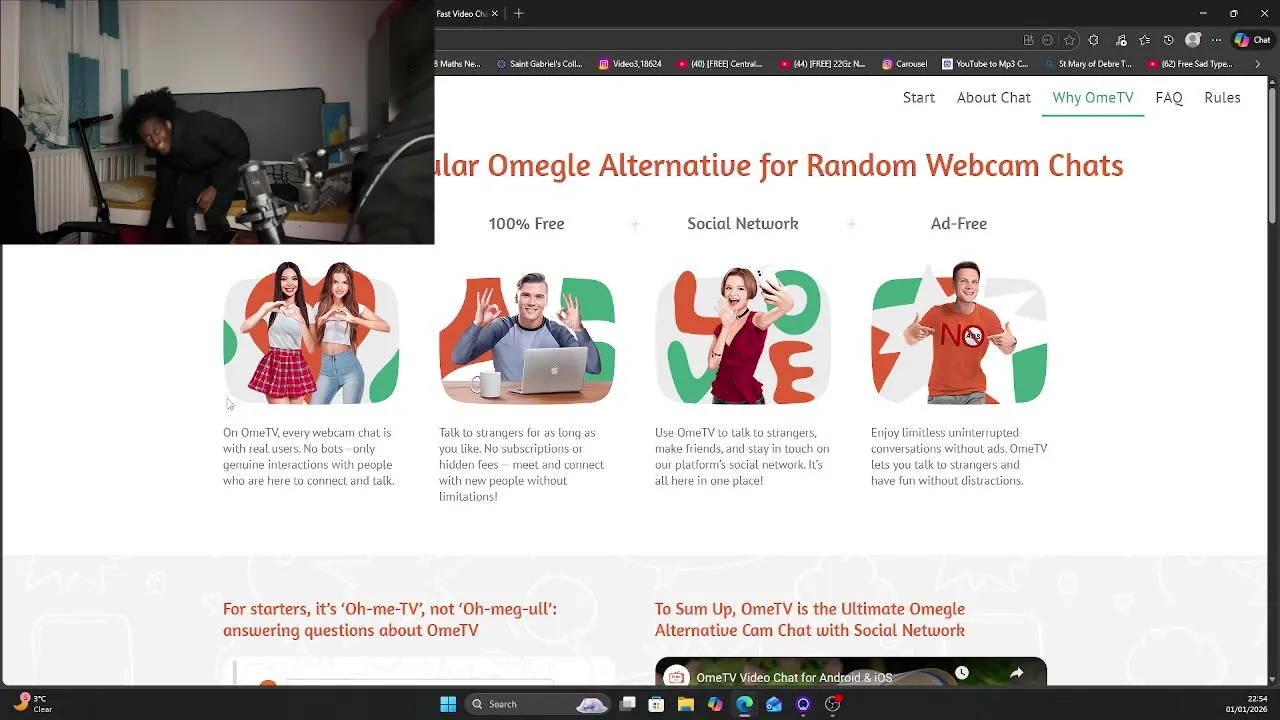This screenshot has width=1280, height=720.
Task: Open the weather widget showing 3°C Clear
Action: click(32, 703)
